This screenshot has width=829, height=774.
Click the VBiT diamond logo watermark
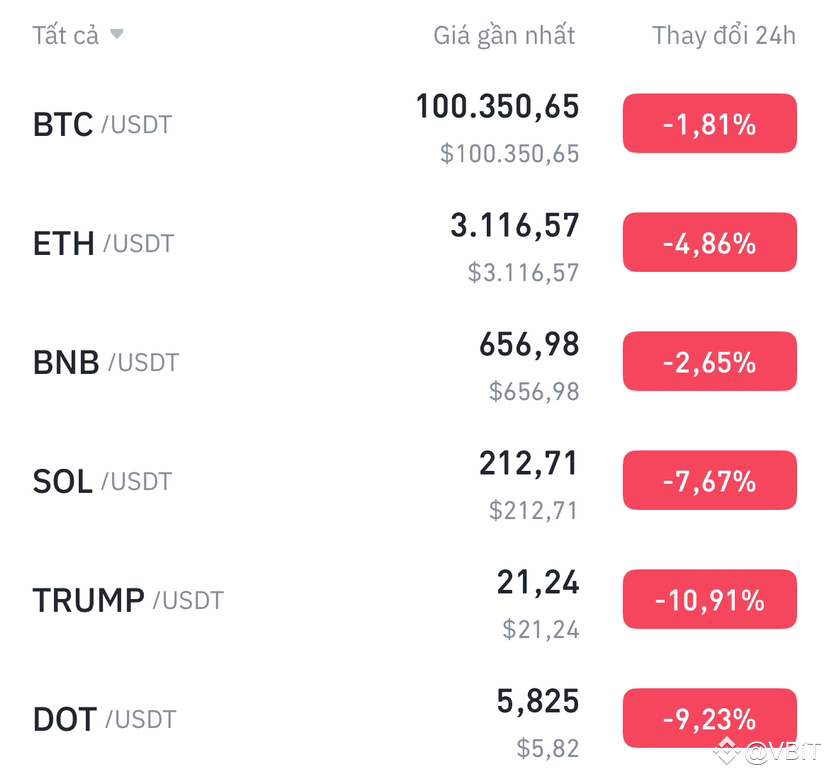click(727, 751)
